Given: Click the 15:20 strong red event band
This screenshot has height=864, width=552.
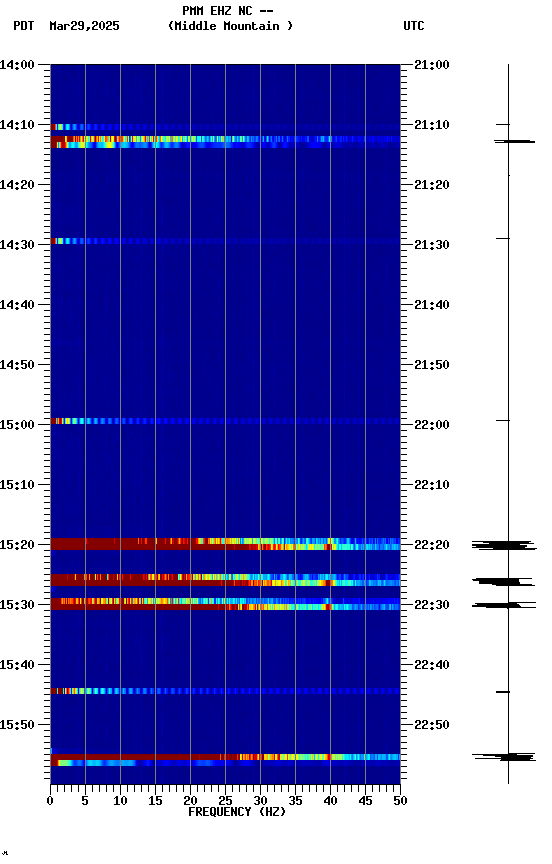Looking at the screenshot, I should click(225, 544).
